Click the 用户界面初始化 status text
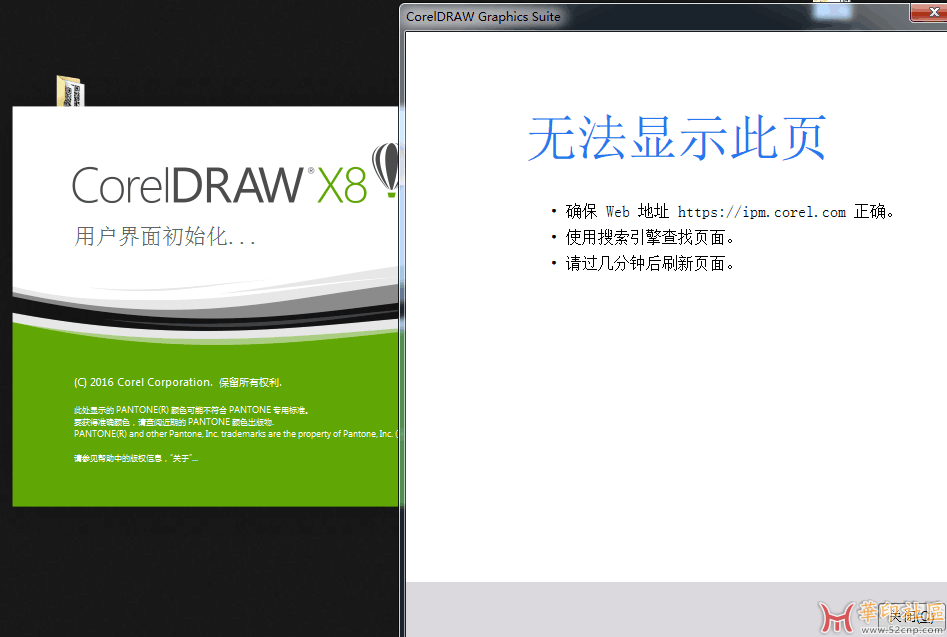Viewport: 947px width, 637px height. [165, 236]
